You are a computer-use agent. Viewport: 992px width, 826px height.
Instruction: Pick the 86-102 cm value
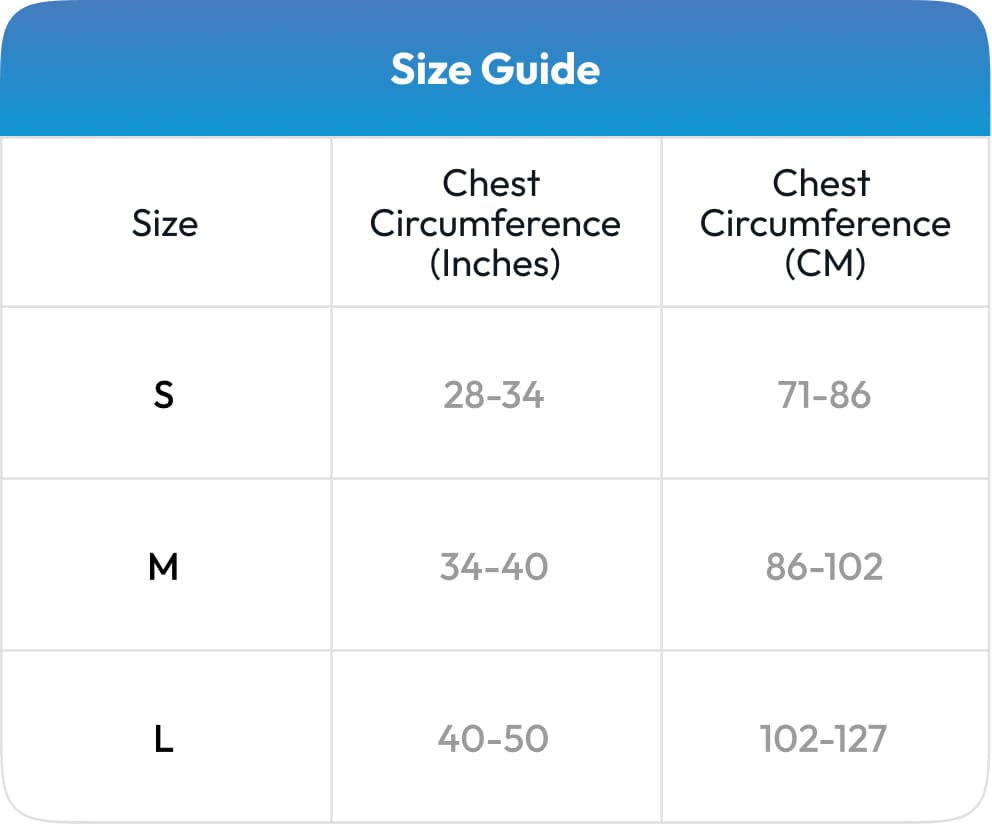point(825,567)
